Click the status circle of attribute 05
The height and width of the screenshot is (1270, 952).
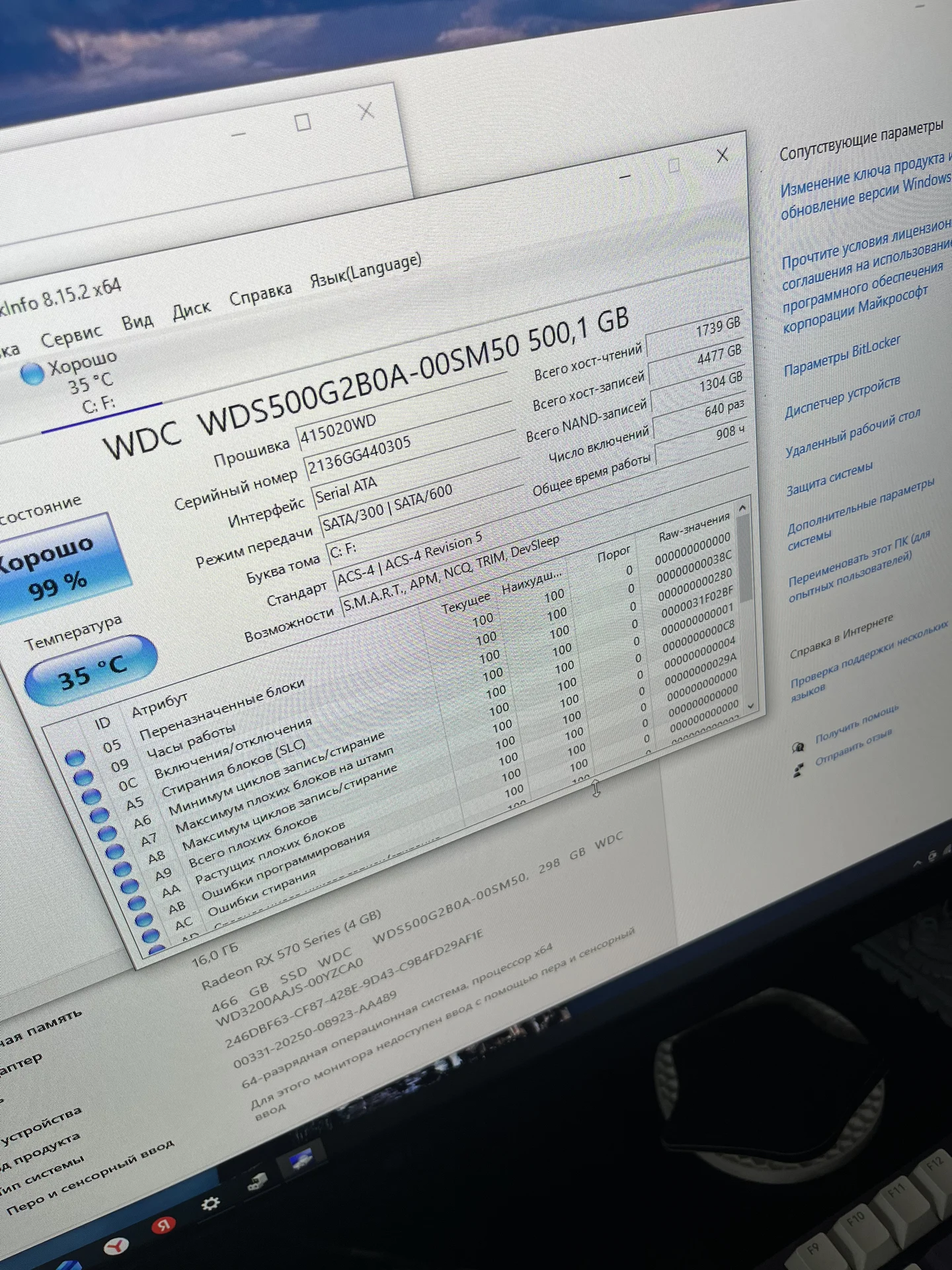(x=75, y=758)
